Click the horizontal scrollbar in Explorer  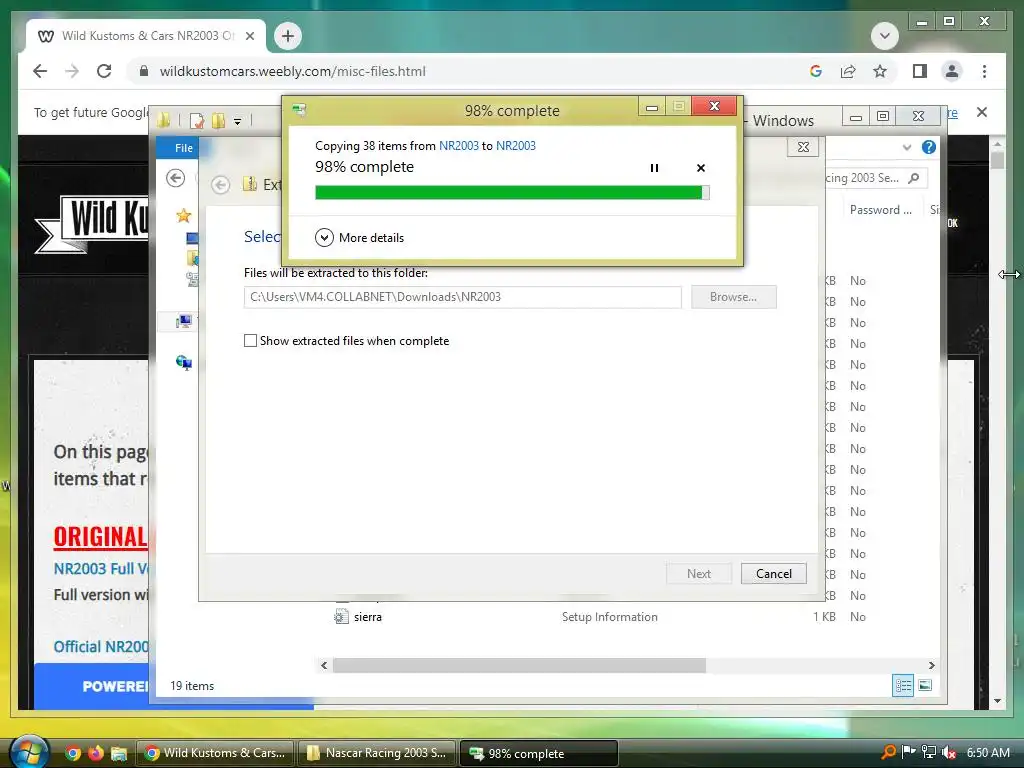point(519,665)
